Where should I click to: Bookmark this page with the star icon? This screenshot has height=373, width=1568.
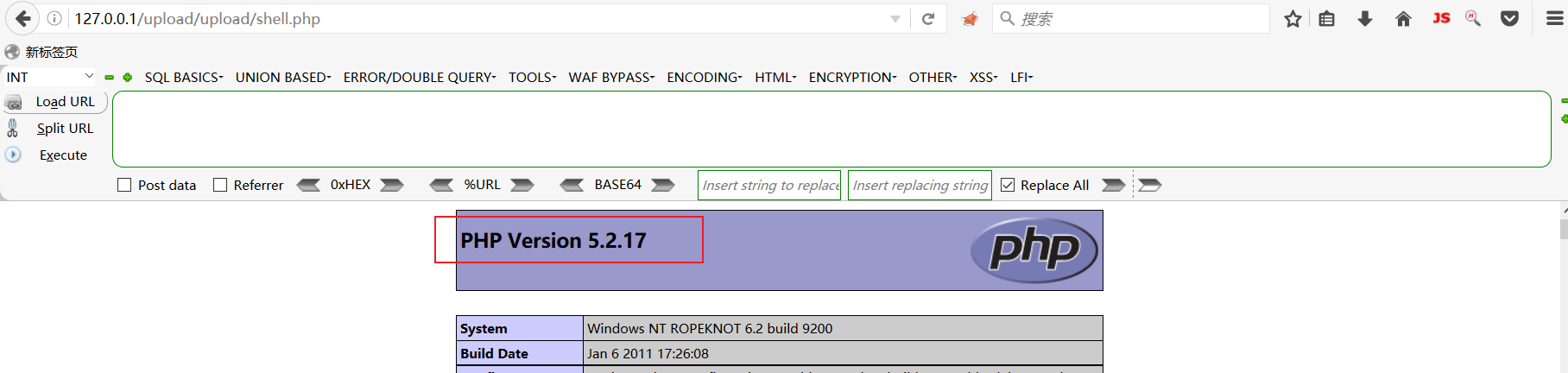[x=1293, y=18]
